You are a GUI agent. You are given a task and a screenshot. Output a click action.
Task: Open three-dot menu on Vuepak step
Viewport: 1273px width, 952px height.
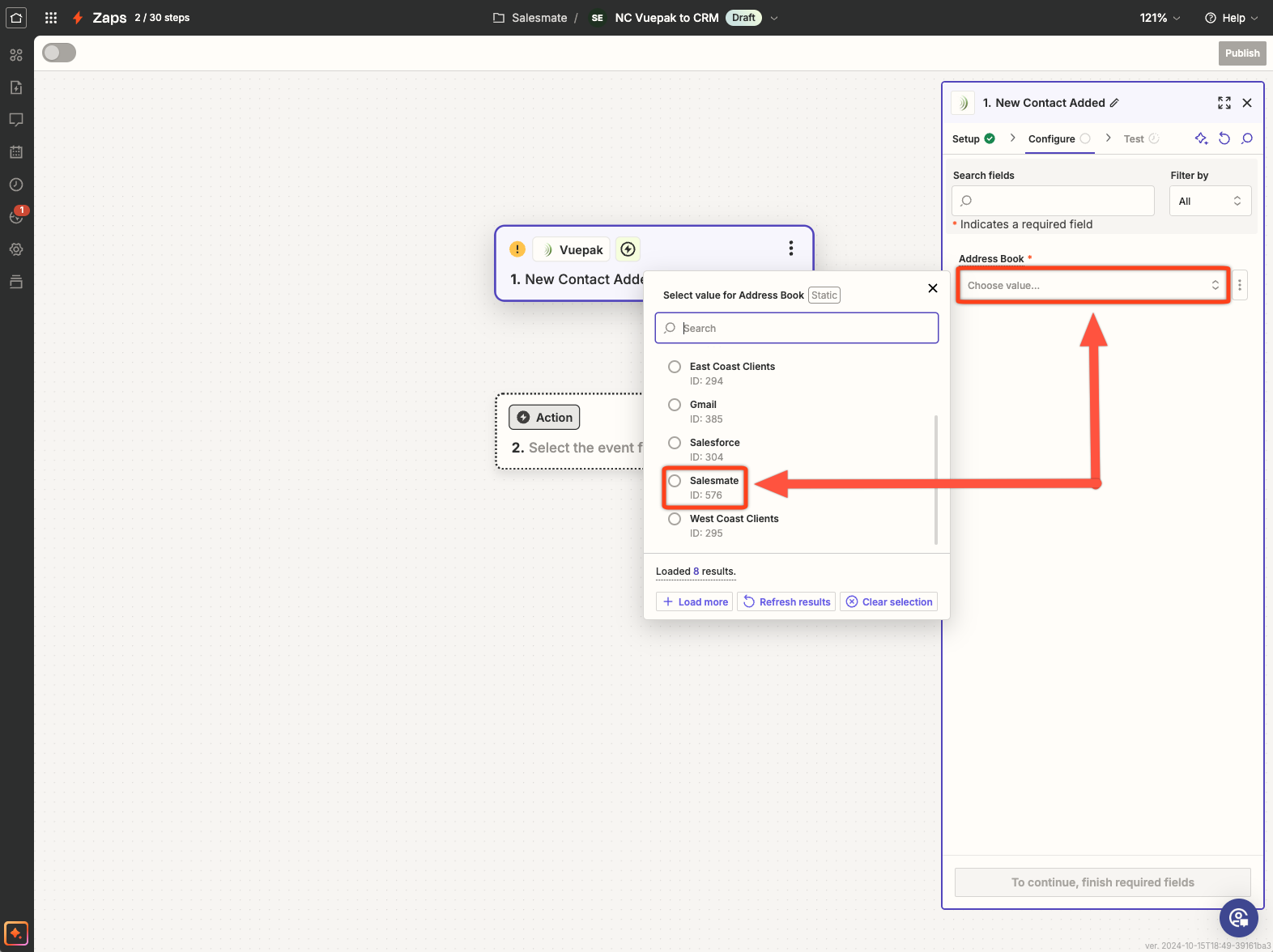pyautogui.click(x=791, y=249)
